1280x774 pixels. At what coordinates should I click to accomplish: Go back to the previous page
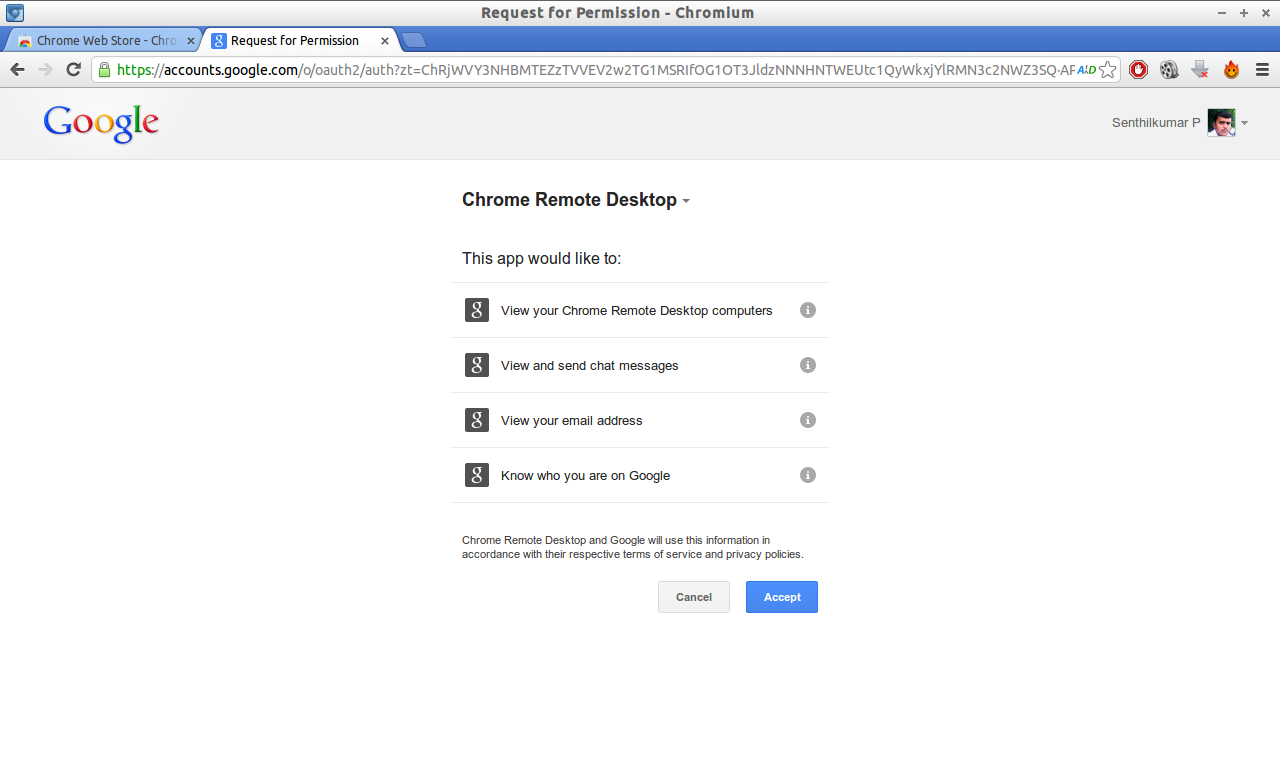pyautogui.click(x=17, y=70)
